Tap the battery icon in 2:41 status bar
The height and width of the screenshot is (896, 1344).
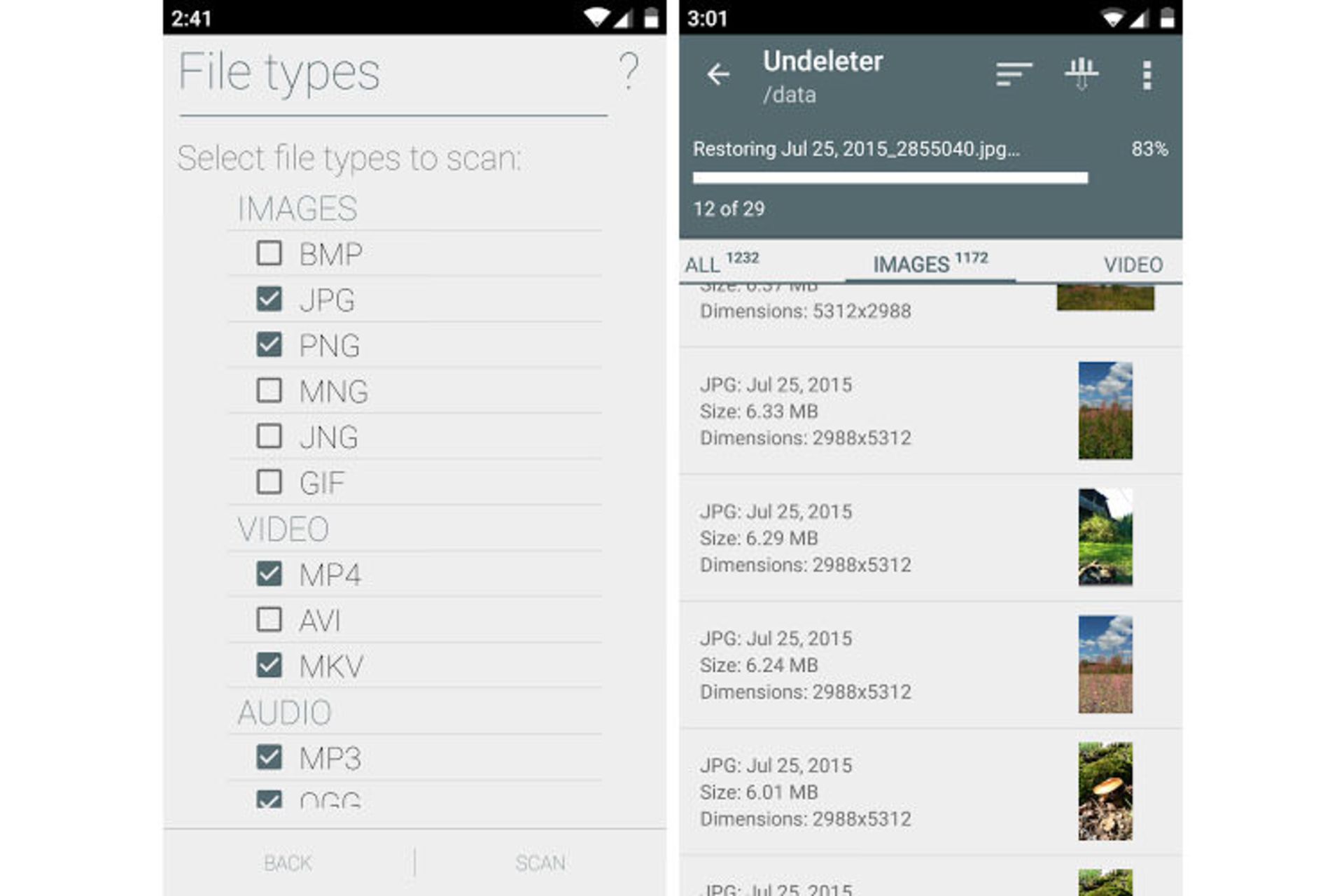coord(651,17)
